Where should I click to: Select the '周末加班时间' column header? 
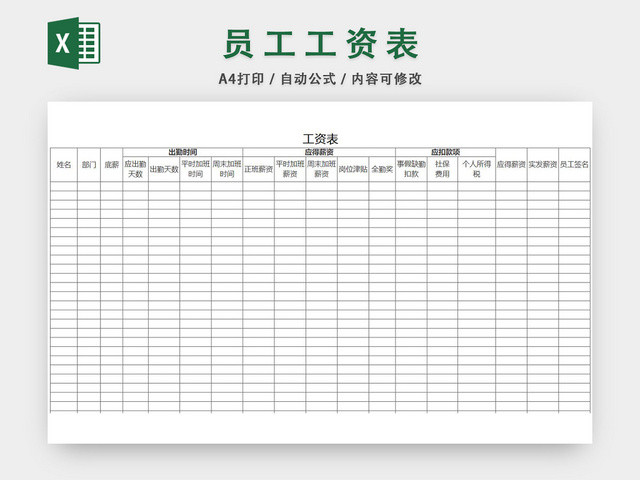coord(227,169)
